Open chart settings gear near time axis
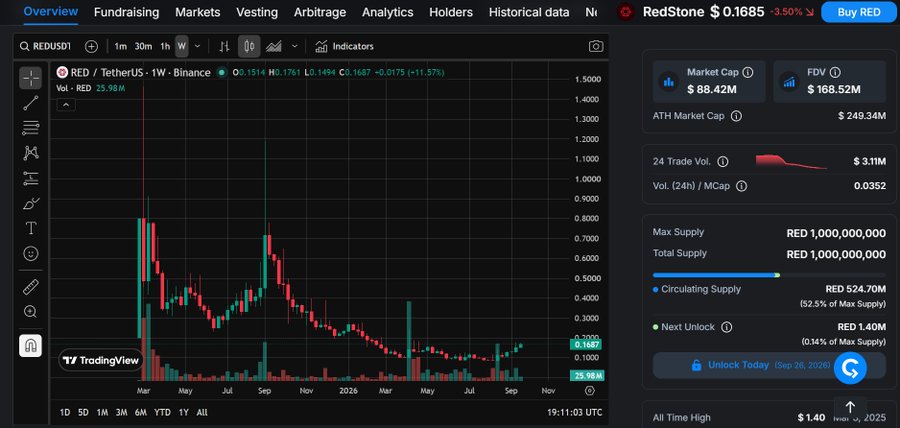The image size is (900, 428). [x=589, y=391]
